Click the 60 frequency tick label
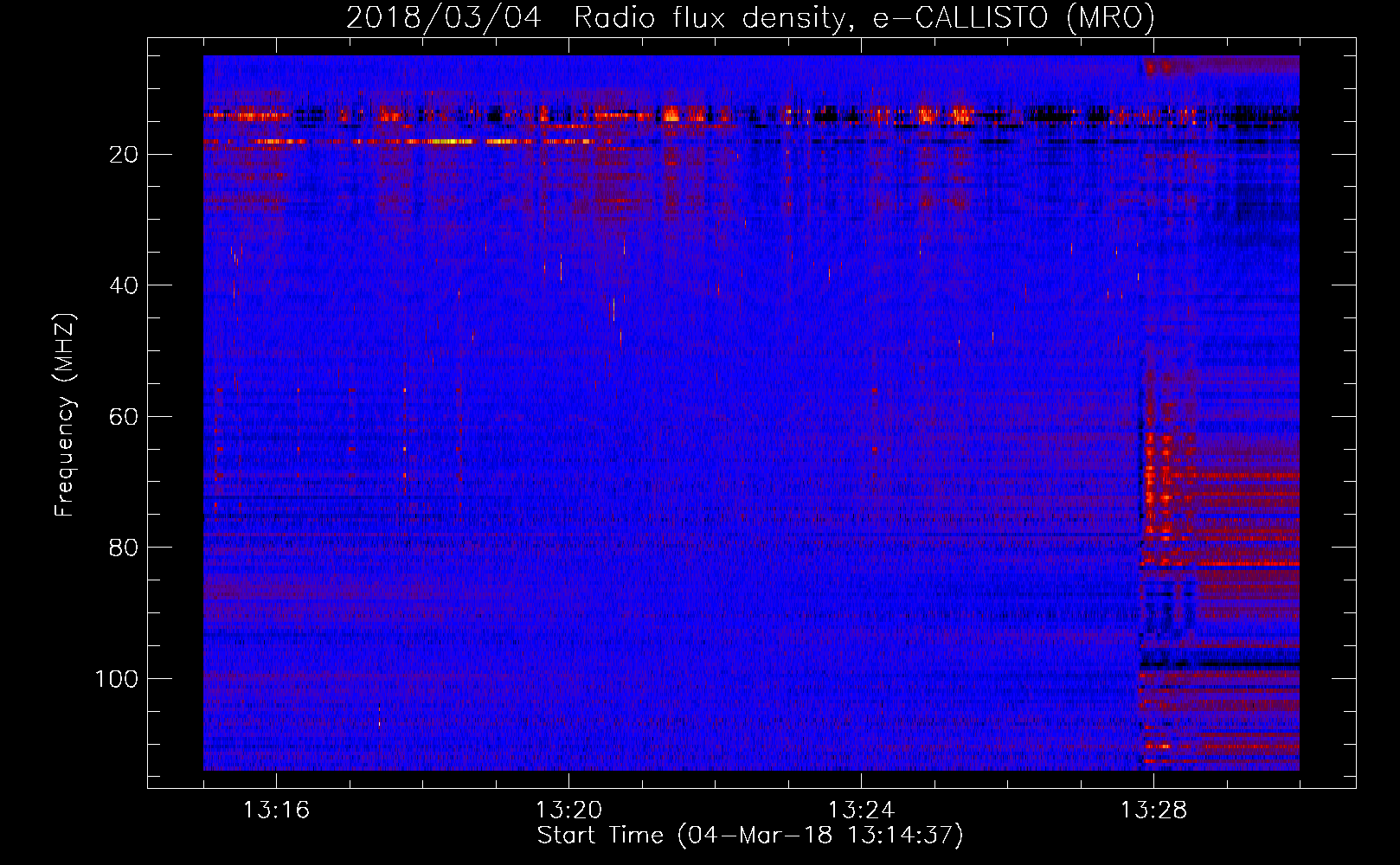This screenshot has height=865, width=1400. [125, 417]
